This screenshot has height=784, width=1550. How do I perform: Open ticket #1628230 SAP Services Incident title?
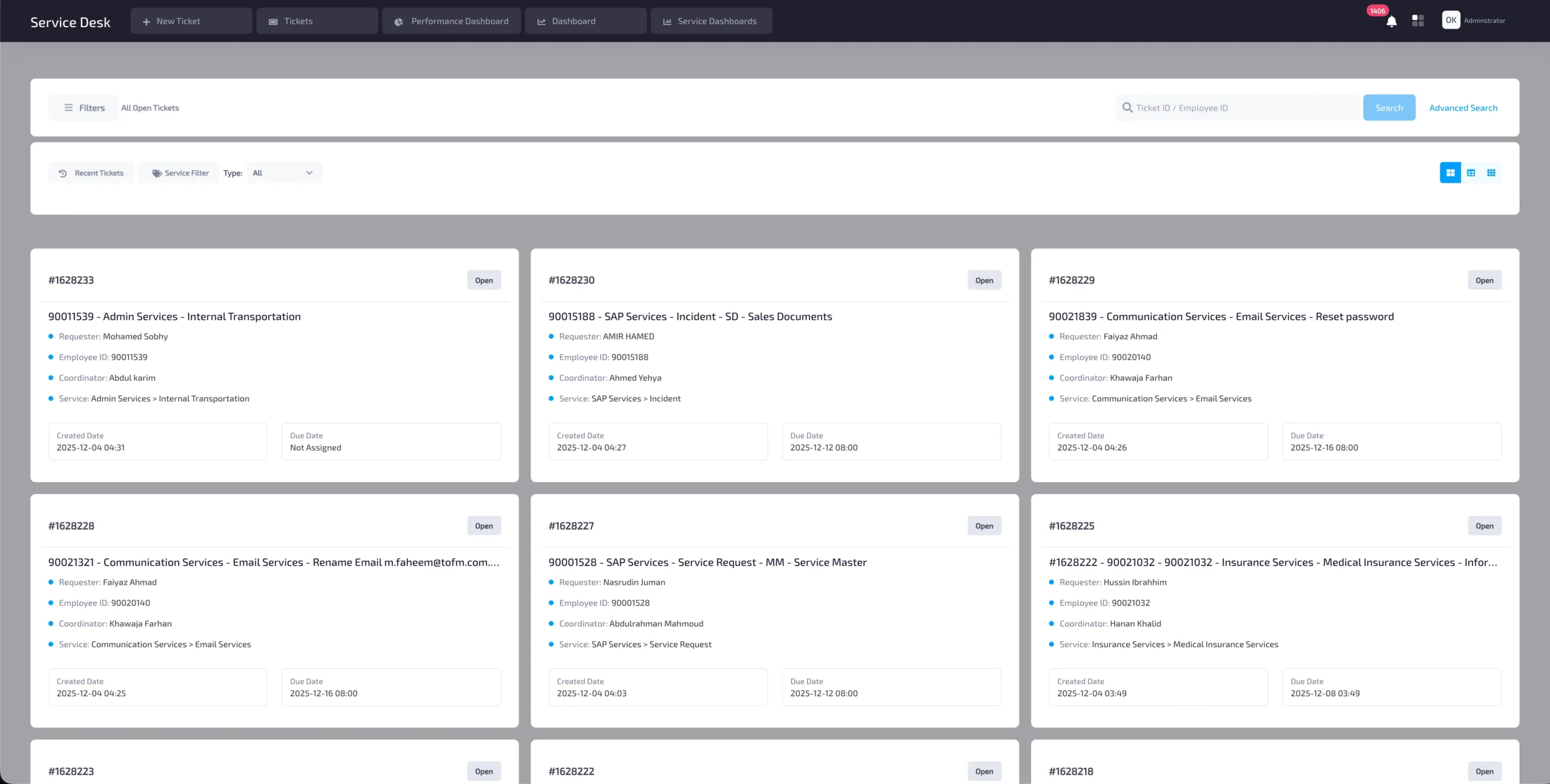(690, 317)
